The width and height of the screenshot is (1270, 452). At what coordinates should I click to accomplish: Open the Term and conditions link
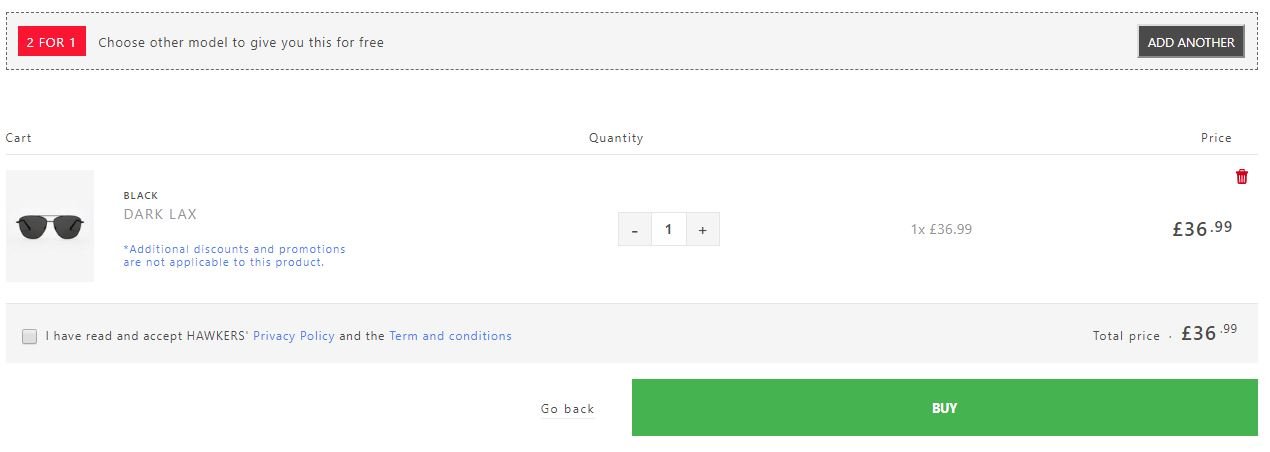tap(450, 336)
